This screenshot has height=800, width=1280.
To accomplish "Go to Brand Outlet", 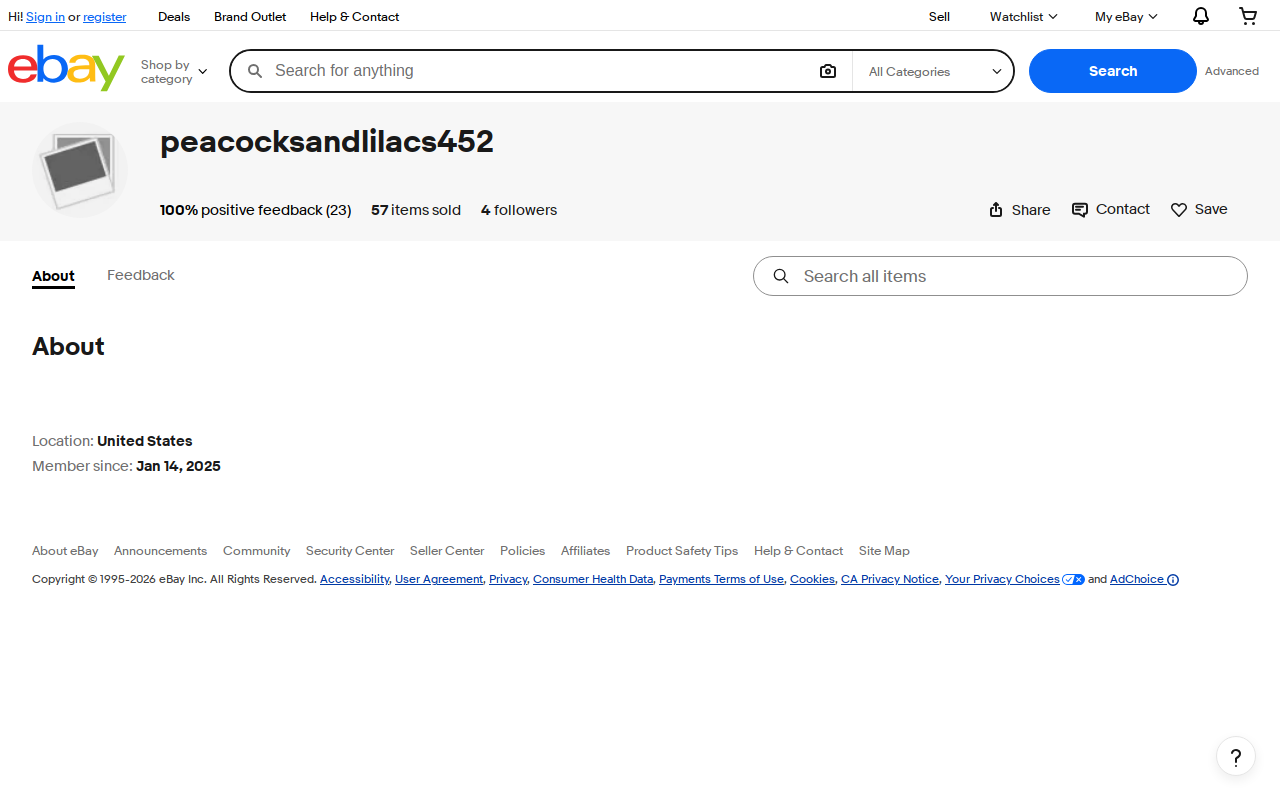I will tap(250, 16).
